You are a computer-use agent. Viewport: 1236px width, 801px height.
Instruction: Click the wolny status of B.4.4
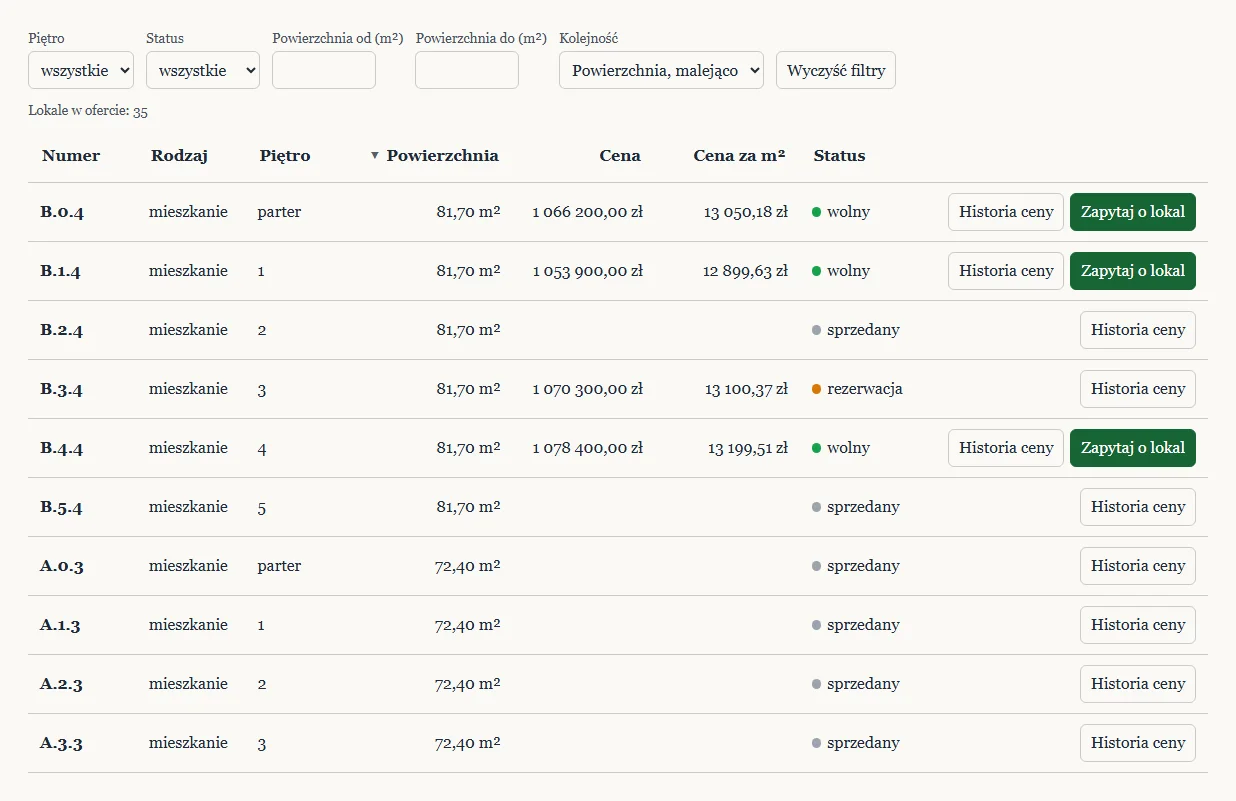(x=841, y=448)
